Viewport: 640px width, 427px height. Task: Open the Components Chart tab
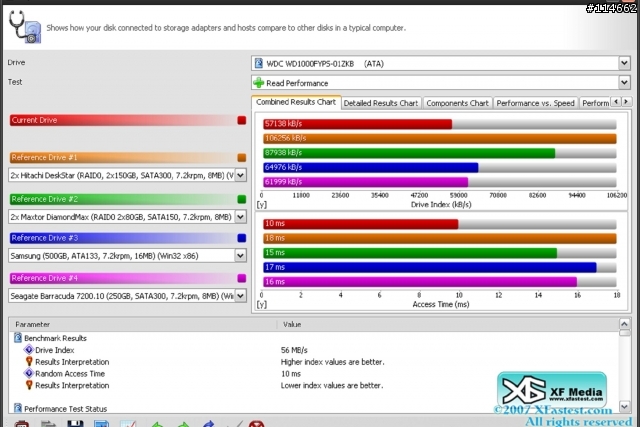click(x=457, y=103)
